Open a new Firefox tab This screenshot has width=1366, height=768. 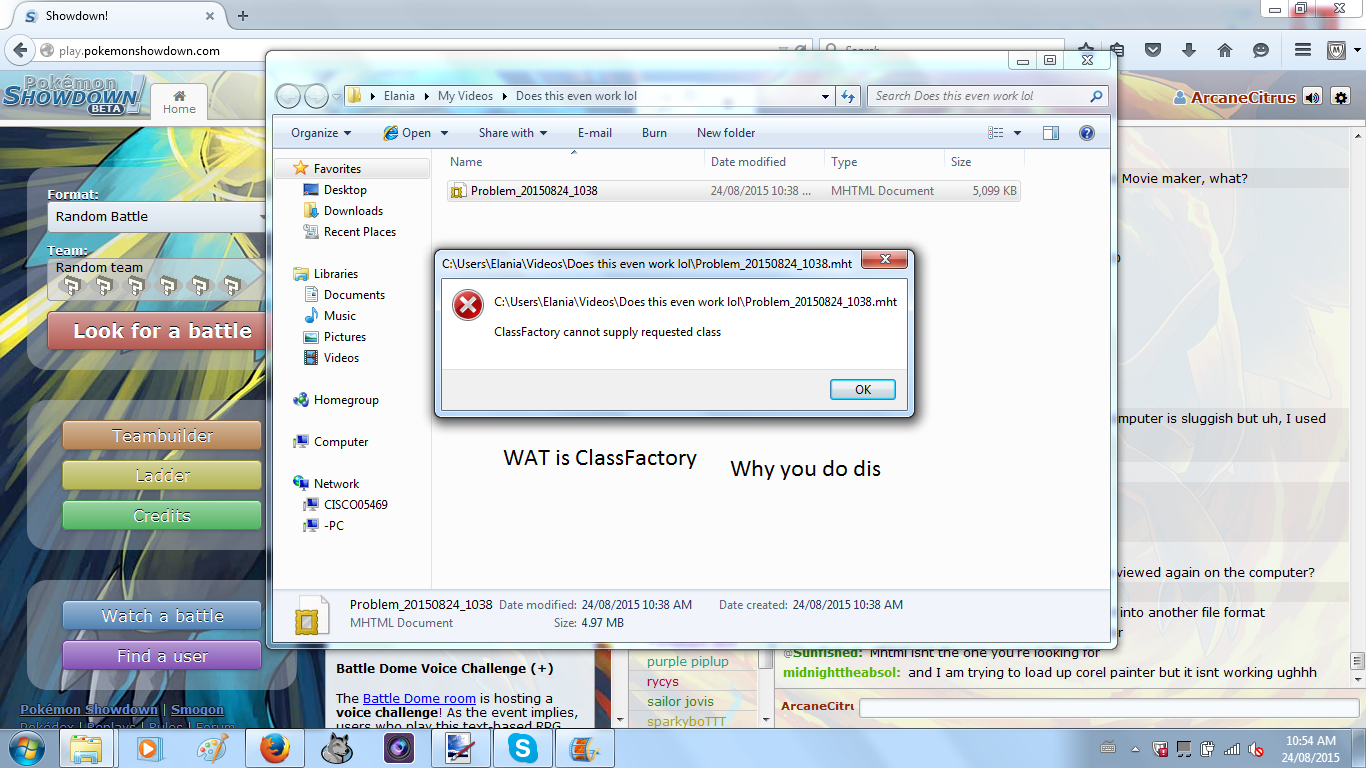click(x=242, y=16)
